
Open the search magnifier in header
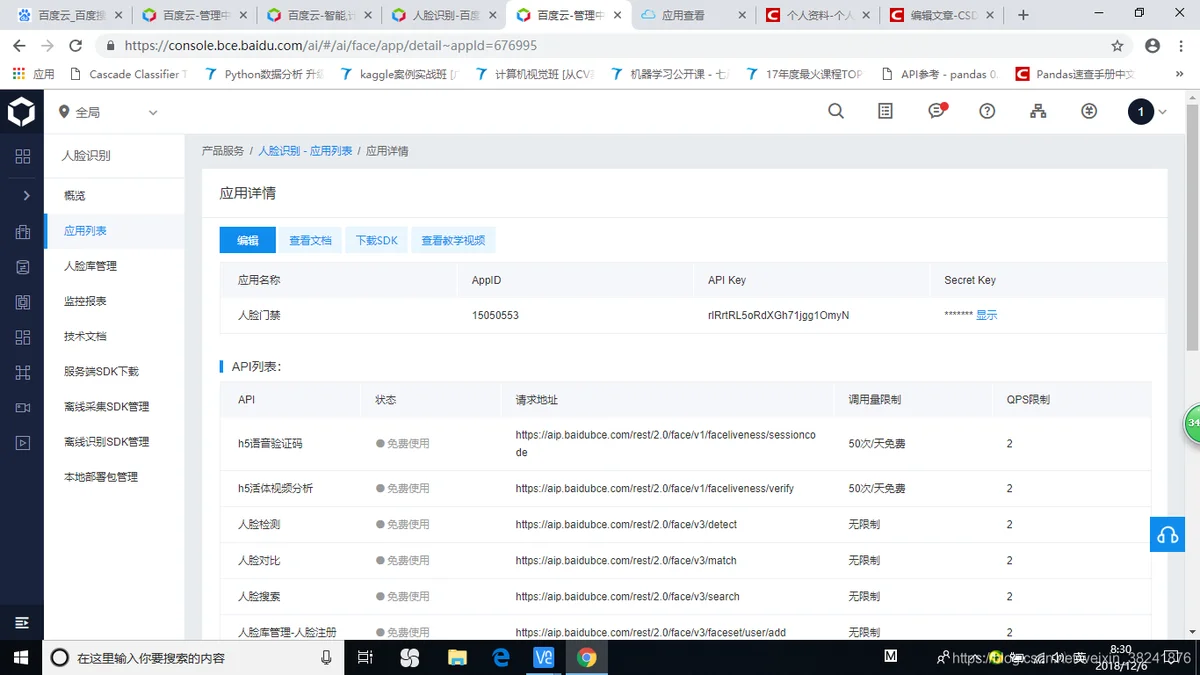(x=836, y=111)
